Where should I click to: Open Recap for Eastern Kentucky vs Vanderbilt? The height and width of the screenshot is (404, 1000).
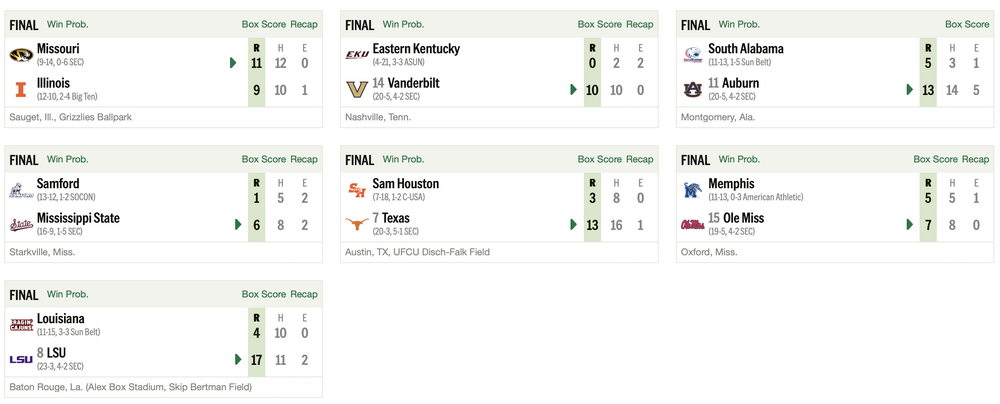coord(640,24)
